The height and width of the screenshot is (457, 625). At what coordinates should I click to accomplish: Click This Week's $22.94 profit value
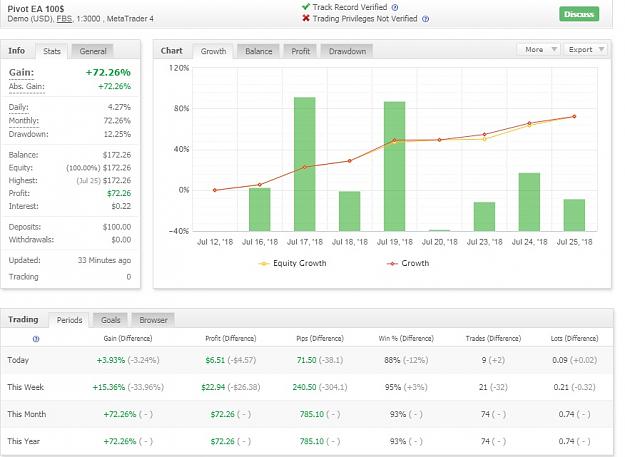[x=213, y=387]
